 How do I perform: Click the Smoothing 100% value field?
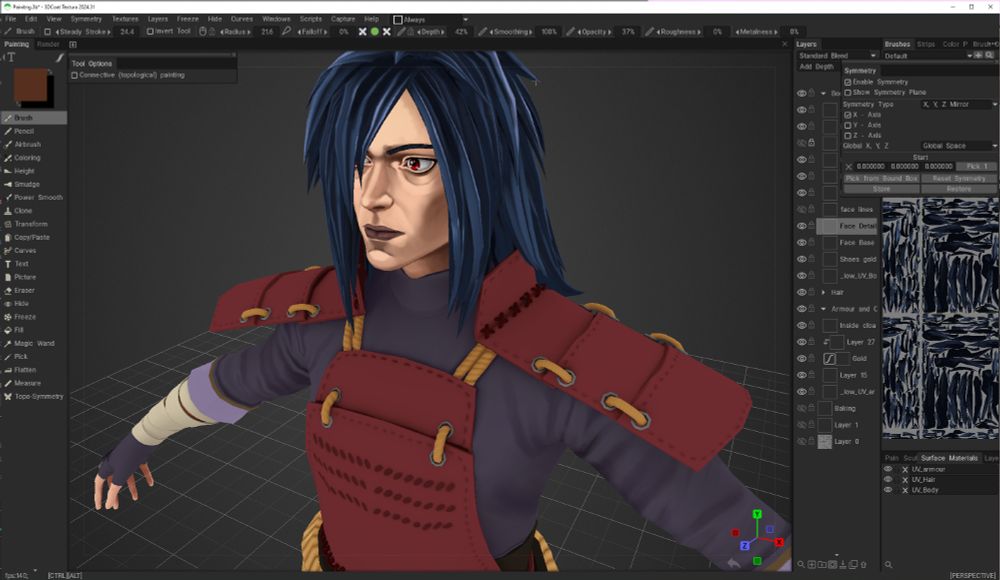(x=548, y=31)
